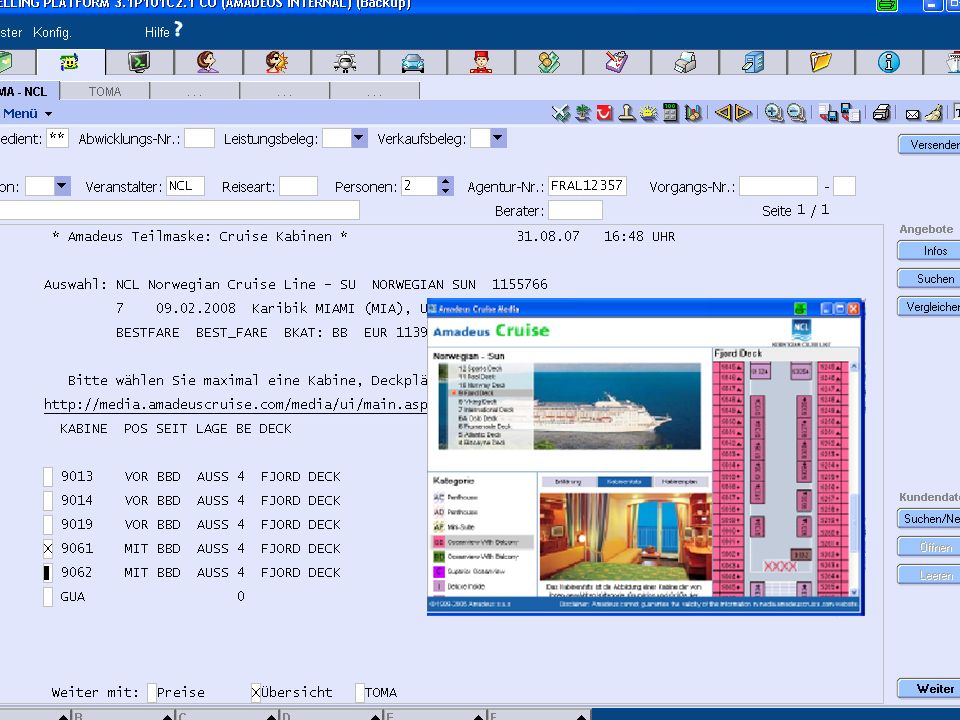Open the yellow folder icon

pos(820,62)
